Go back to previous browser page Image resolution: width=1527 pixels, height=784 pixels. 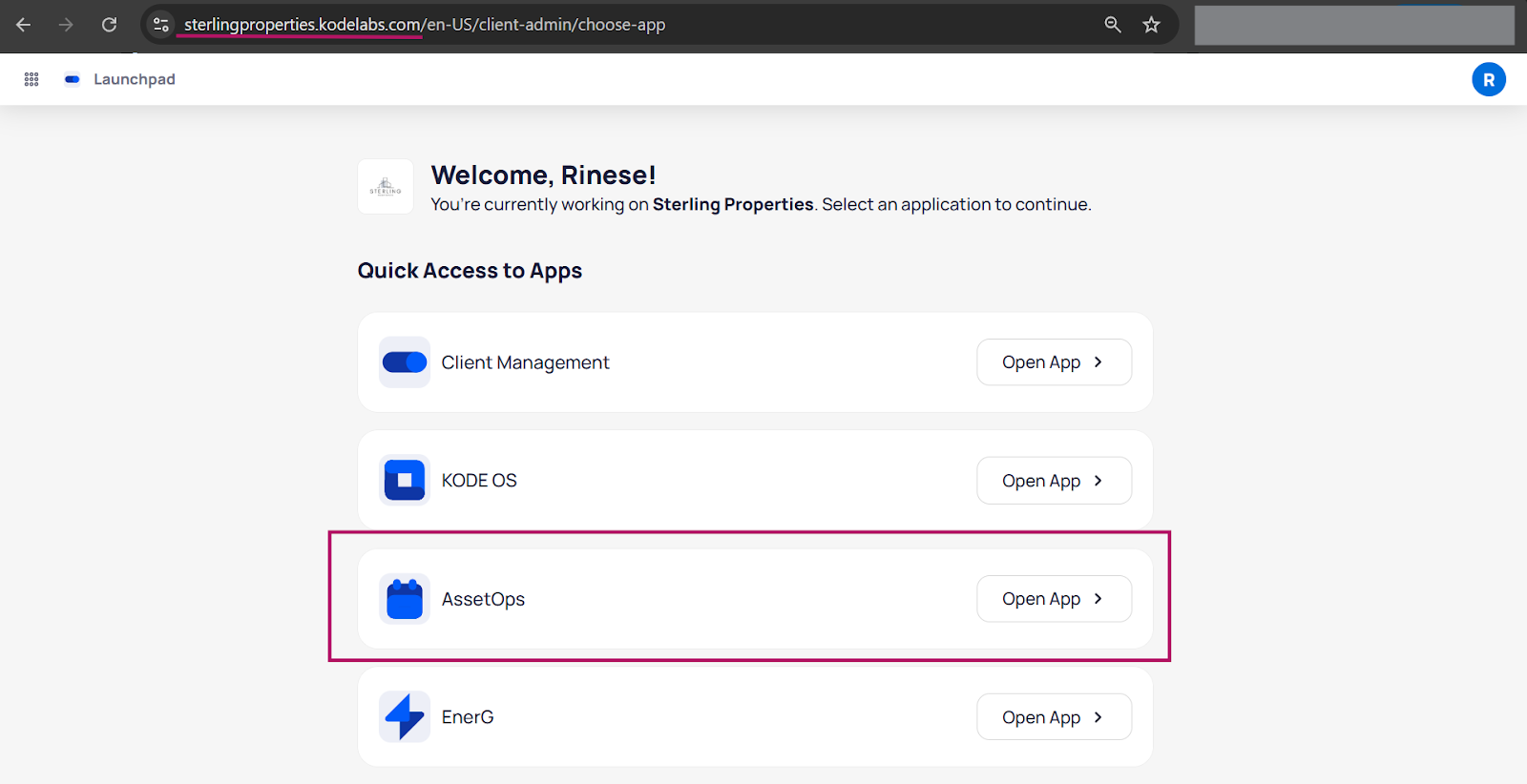coord(24,25)
